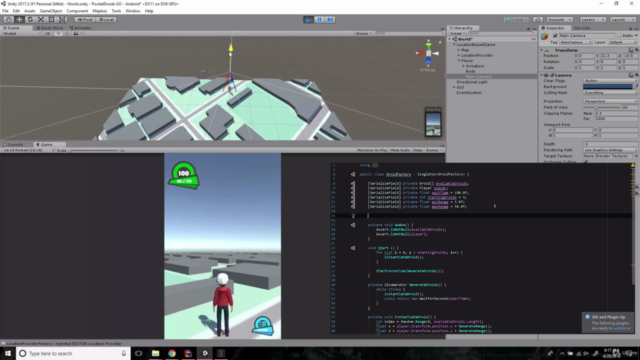Screen dimensions: 640x360
Task: Toggle the Static checkbox
Action: (x=619, y=36)
